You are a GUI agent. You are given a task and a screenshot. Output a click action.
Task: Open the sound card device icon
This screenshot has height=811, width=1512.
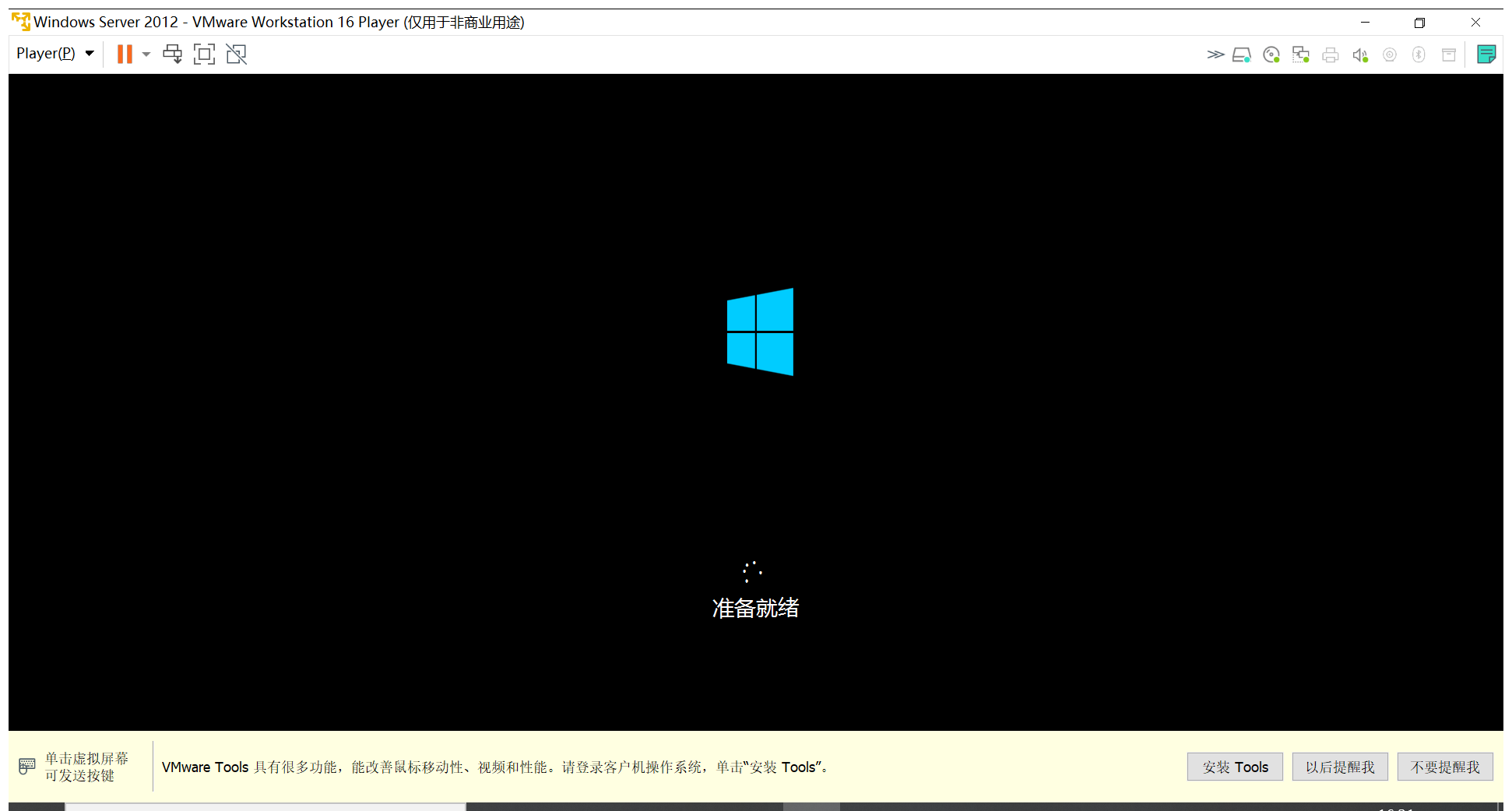1360,54
